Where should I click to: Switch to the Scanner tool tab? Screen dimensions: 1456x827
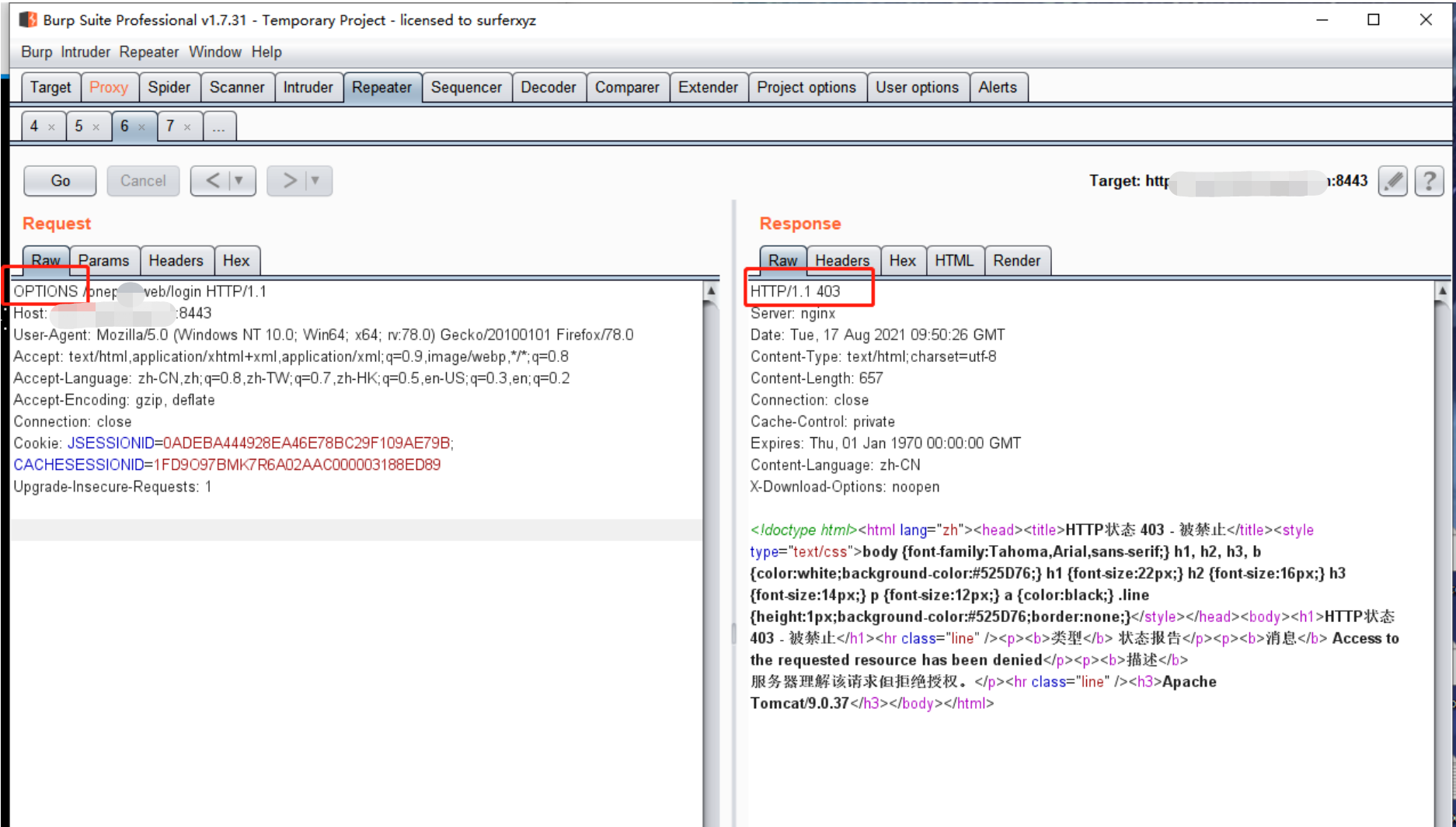point(237,87)
